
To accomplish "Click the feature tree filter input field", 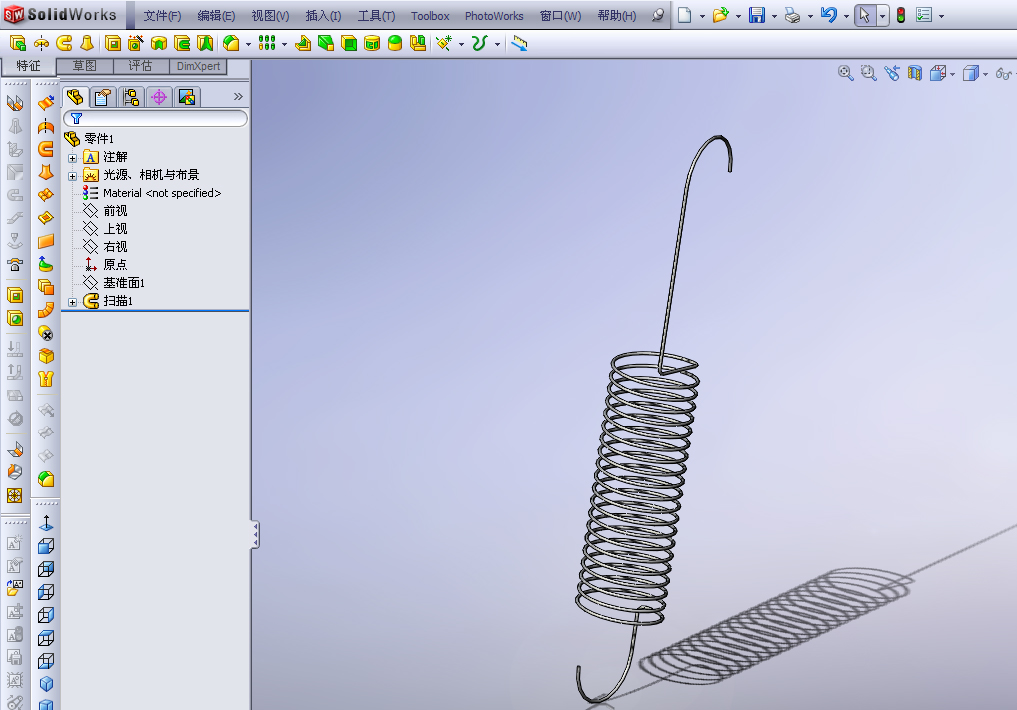I will 156,119.
